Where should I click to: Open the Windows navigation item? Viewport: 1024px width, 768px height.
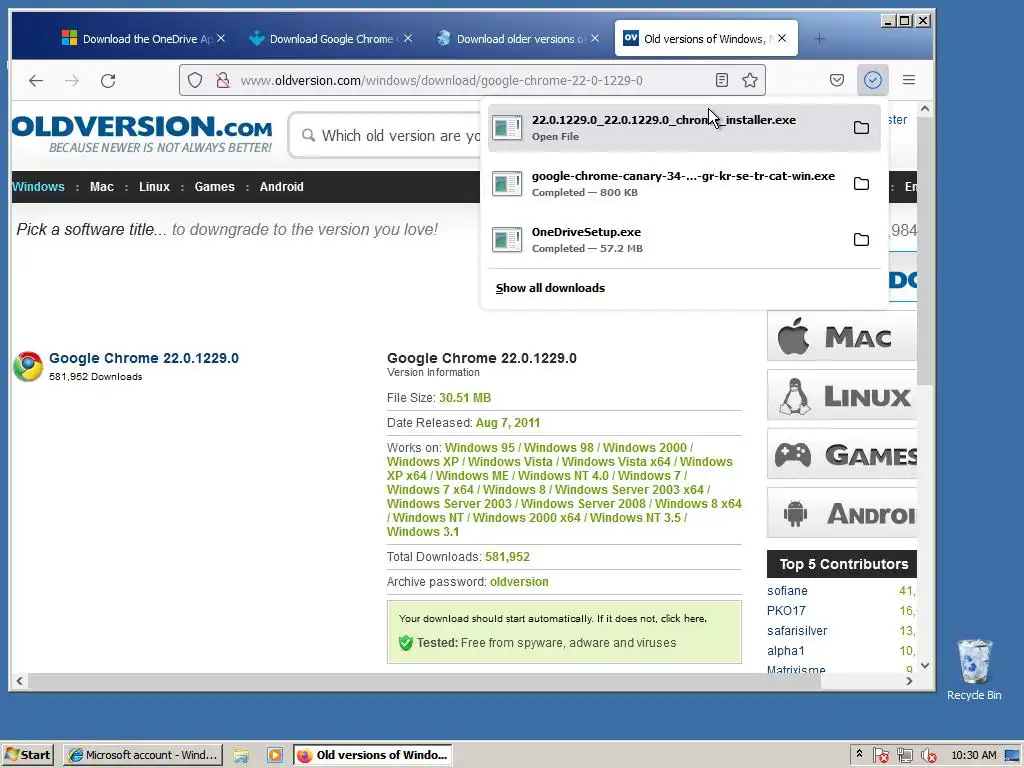(x=38, y=187)
